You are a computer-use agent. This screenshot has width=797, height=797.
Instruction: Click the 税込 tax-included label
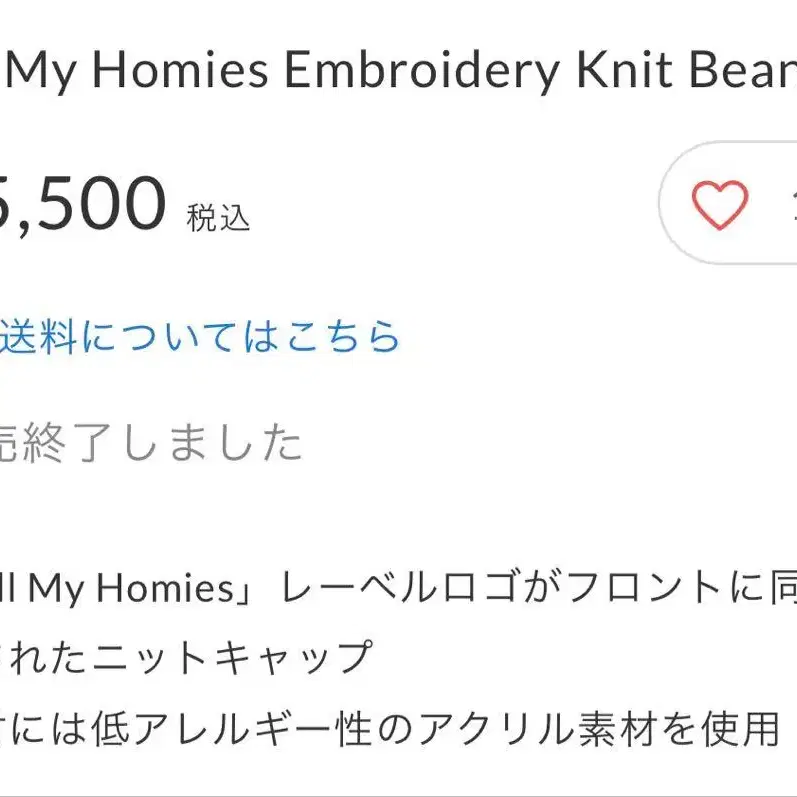[218, 216]
